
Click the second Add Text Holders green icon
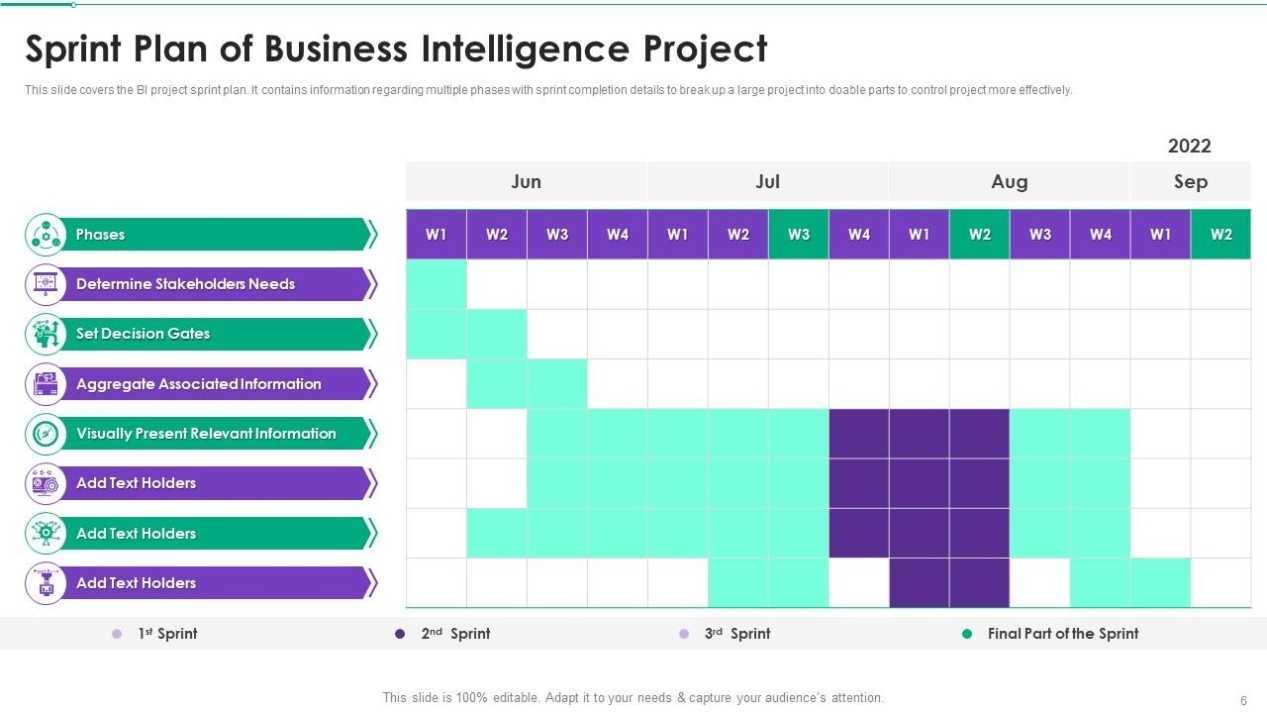pos(45,533)
